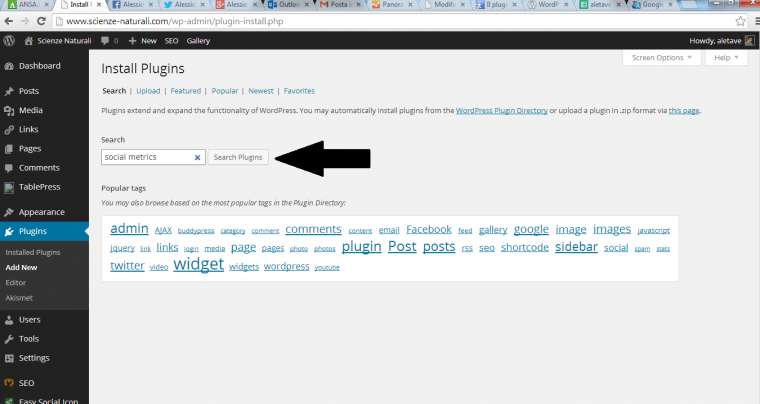Click the Appearance paintbrush icon
Viewport: 760px width, 404px height.
click(9, 212)
